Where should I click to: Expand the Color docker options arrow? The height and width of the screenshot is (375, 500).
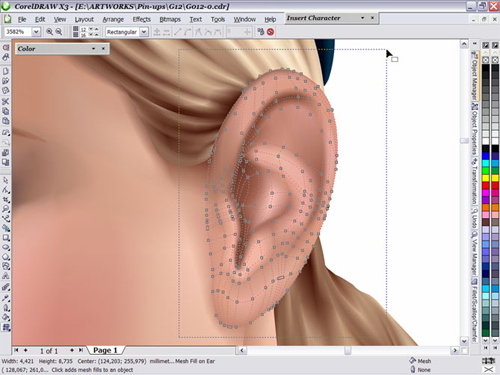93,49
